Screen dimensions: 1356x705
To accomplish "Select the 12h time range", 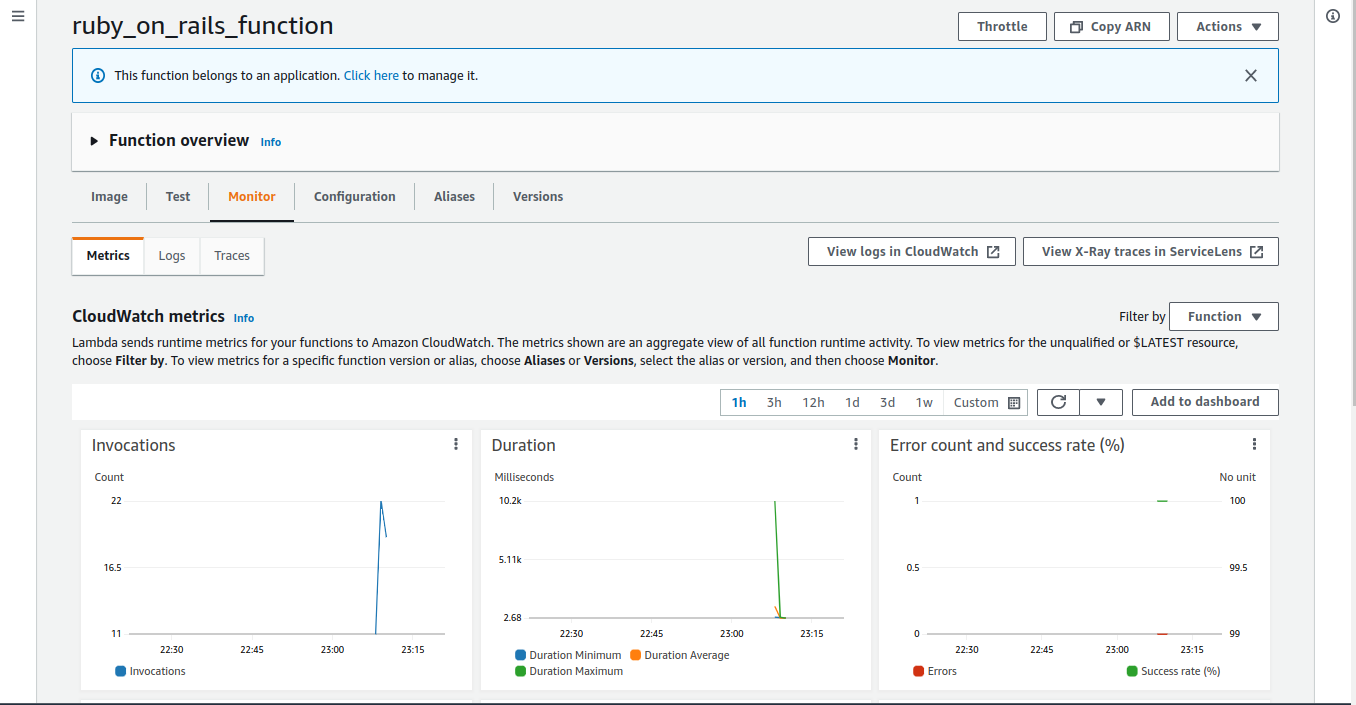I will tap(813, 402).
